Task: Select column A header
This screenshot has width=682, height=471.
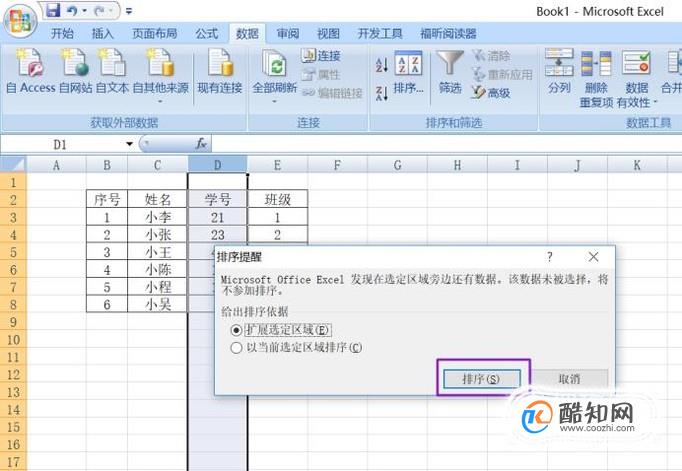Action: pyautogui.click(x=56, y=165)
